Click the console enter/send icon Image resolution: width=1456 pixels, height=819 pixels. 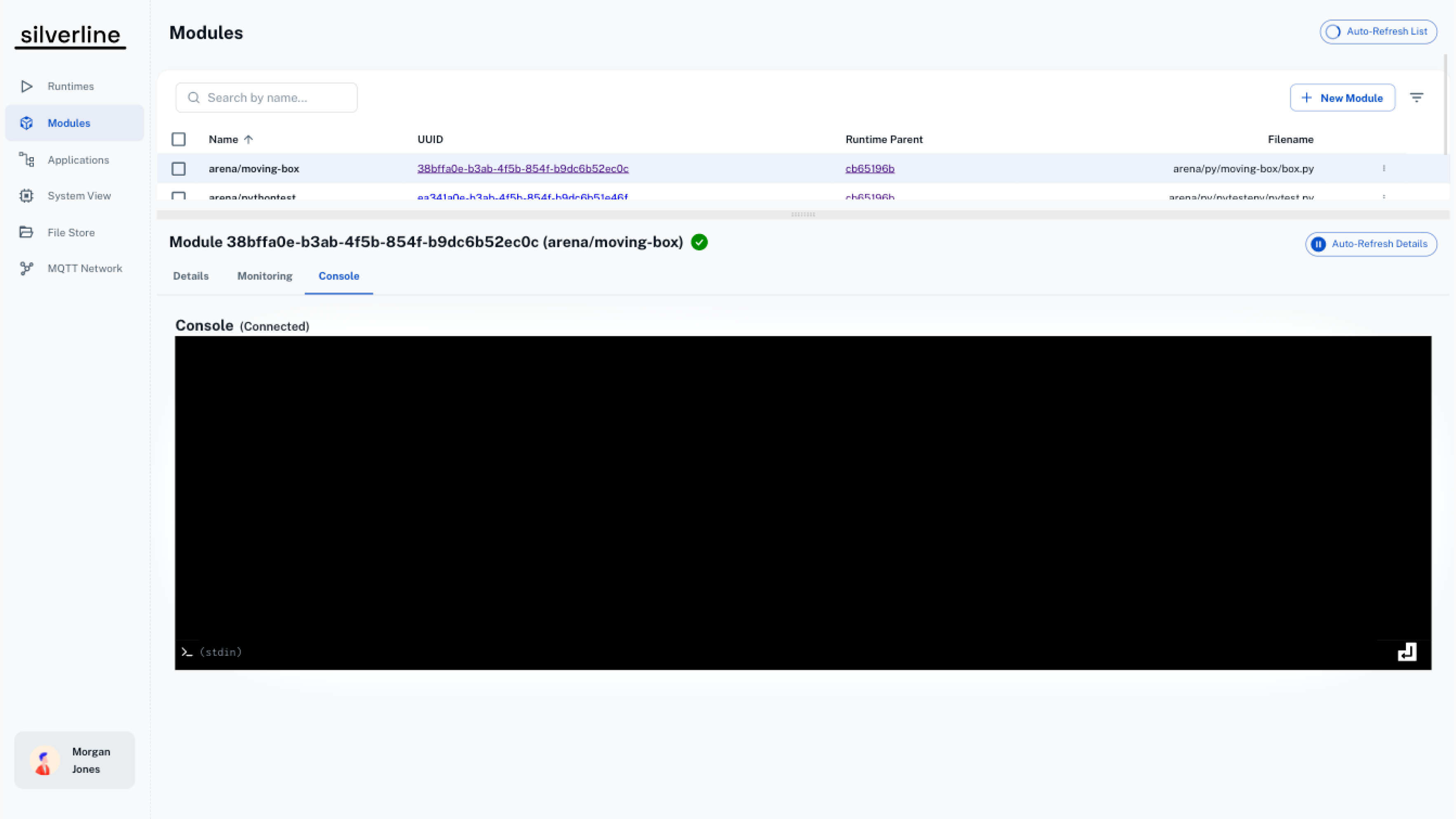click(1407, 652)
